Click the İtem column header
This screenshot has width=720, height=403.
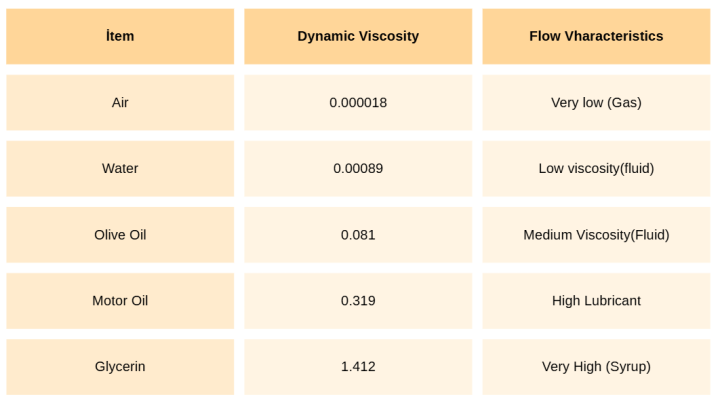(120, 36)
